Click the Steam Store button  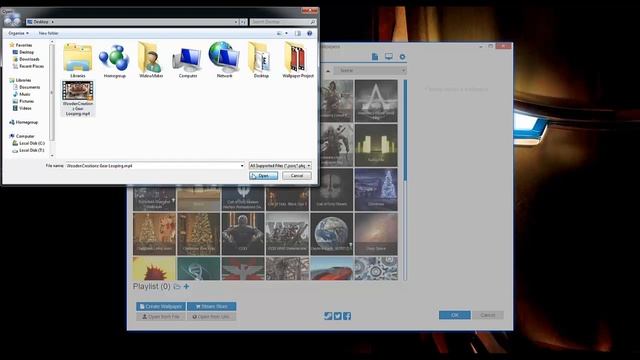click(x=211, y=306)
